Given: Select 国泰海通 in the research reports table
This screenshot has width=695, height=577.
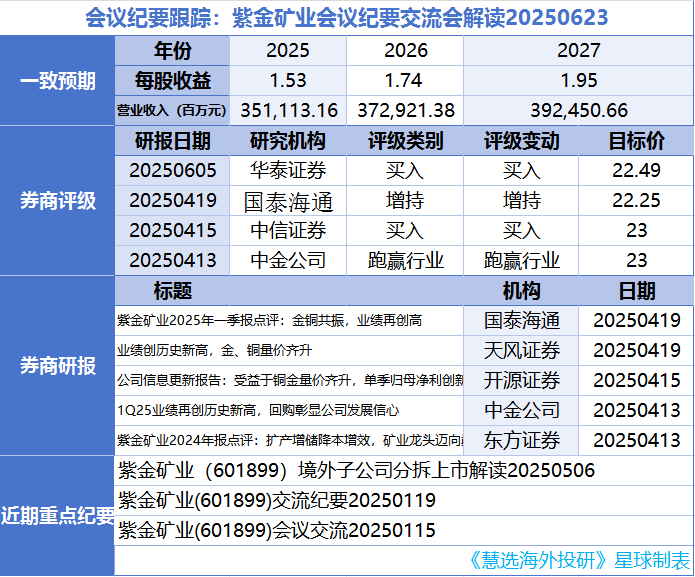Looking at the screenshot, I should point(521,320).
